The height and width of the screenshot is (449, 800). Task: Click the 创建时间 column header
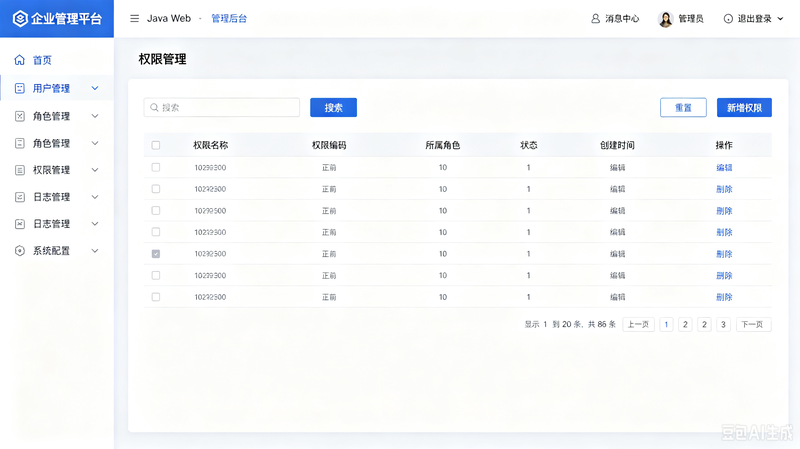click(617, 145)
